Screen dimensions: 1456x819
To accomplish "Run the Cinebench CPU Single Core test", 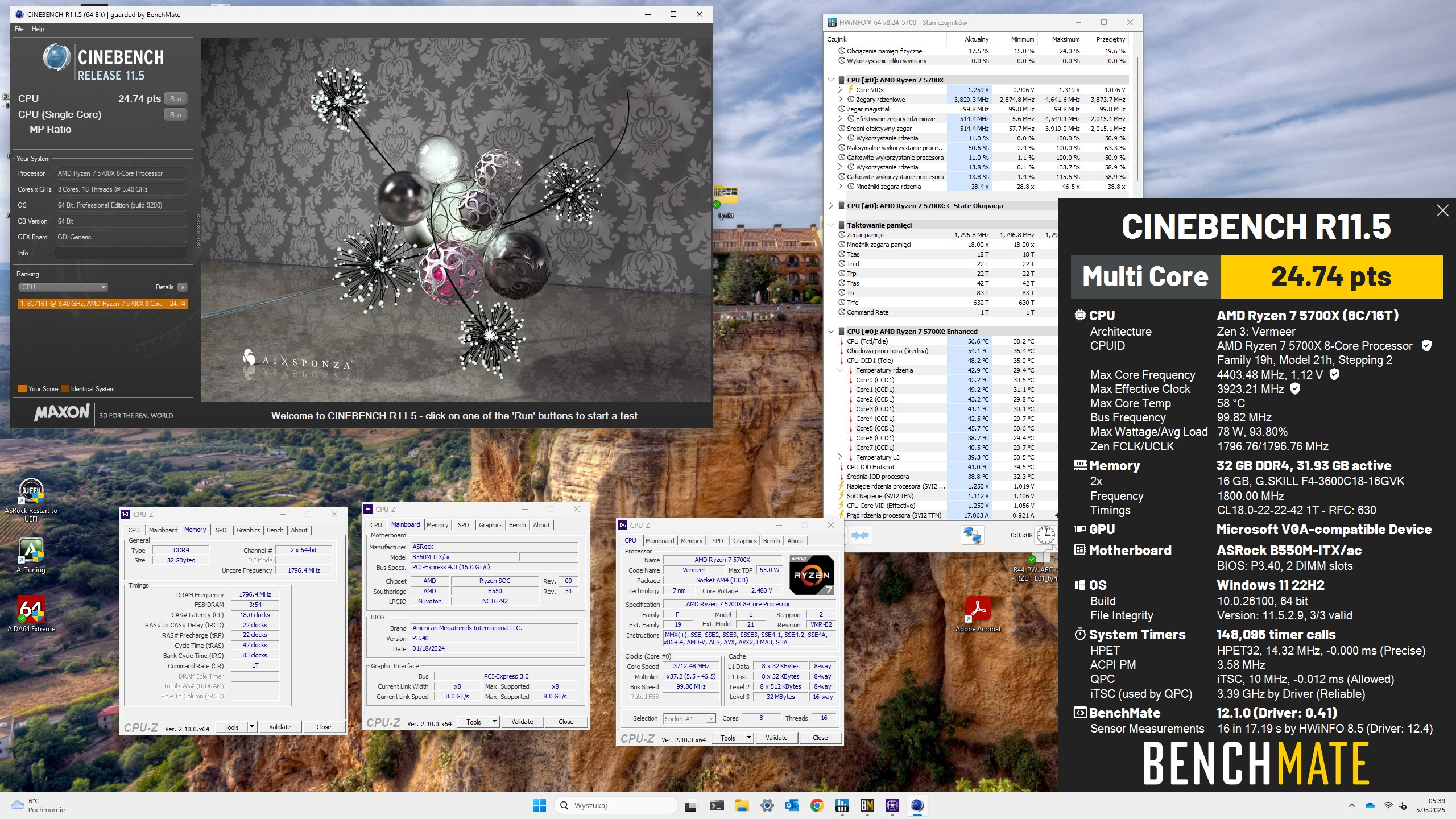I will click(x=176, y=115).
